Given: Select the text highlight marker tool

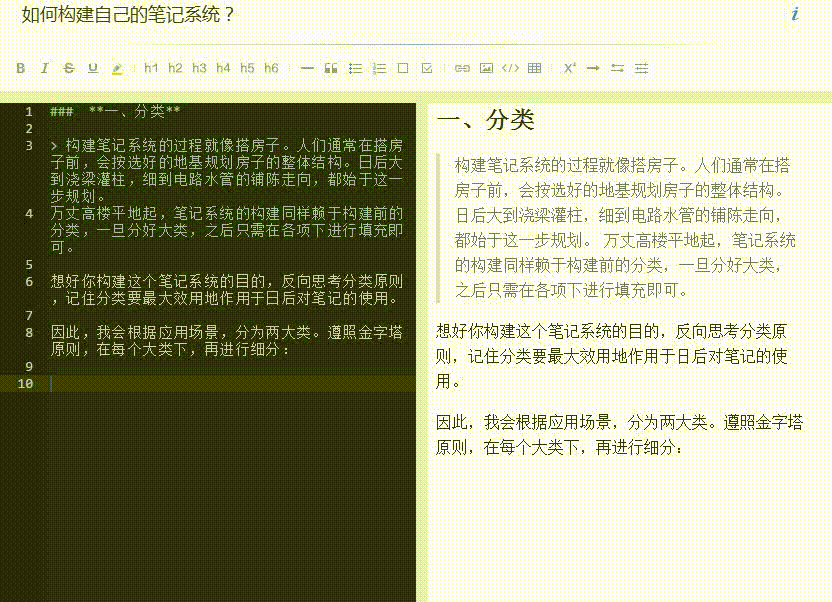Looking at the screenshot, I should tap(116, 68).
